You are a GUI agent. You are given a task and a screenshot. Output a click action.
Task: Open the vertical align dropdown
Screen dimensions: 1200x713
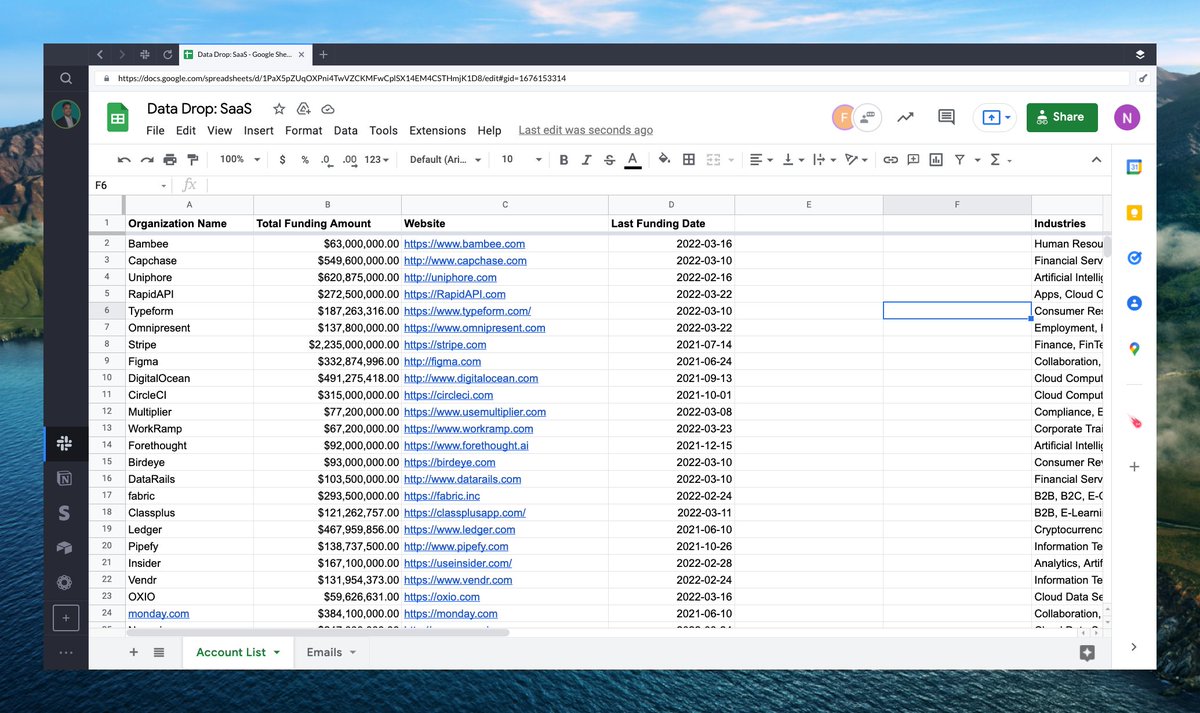(793, 160)
